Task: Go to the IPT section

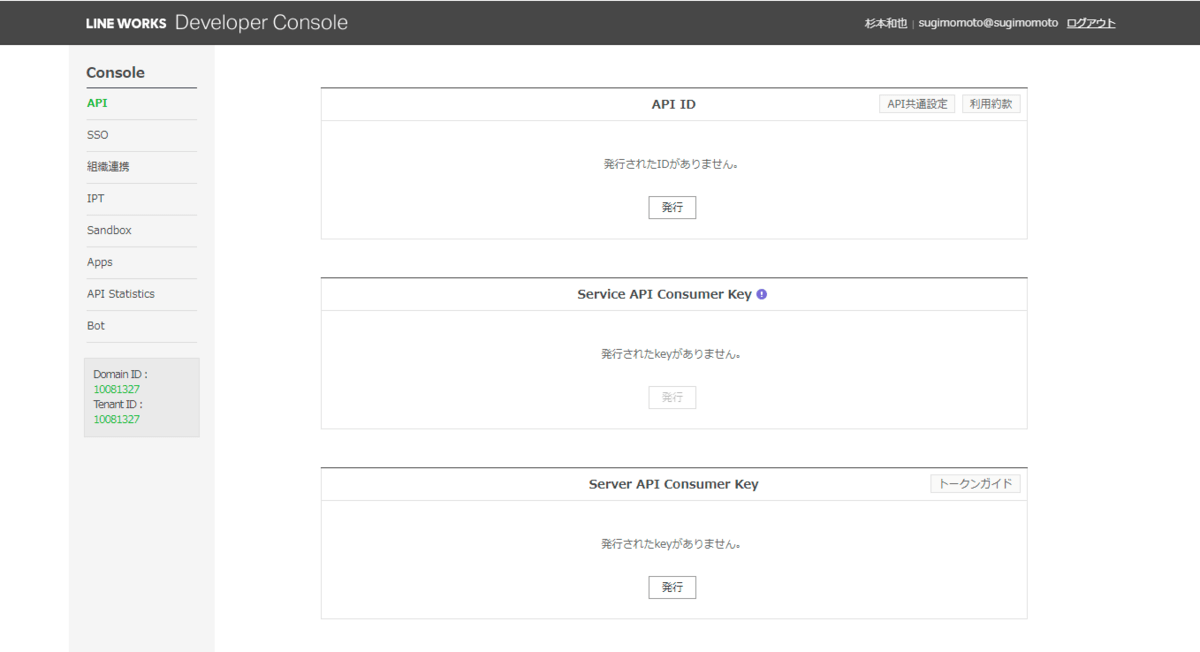Action: click(x=96, y=199)
